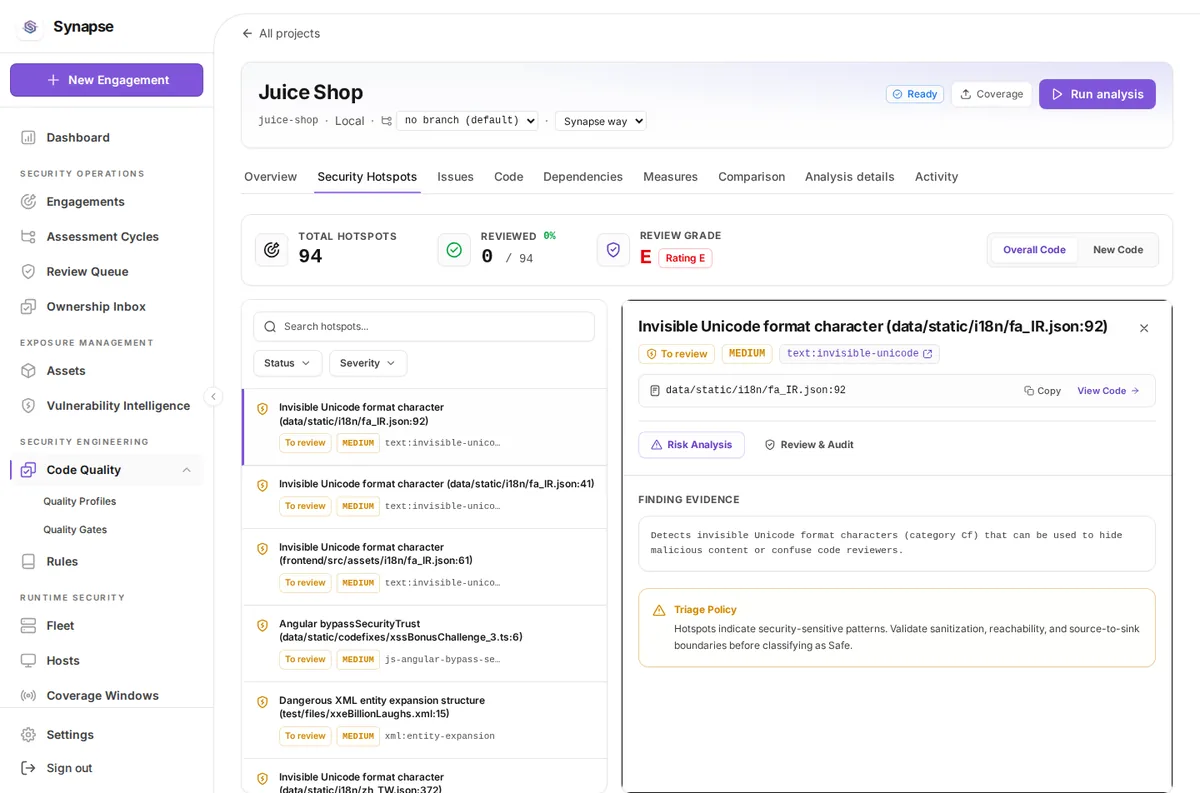Click the To review badge in detail panel
The height and width of the screenshot is (793, 1200).
677,354
